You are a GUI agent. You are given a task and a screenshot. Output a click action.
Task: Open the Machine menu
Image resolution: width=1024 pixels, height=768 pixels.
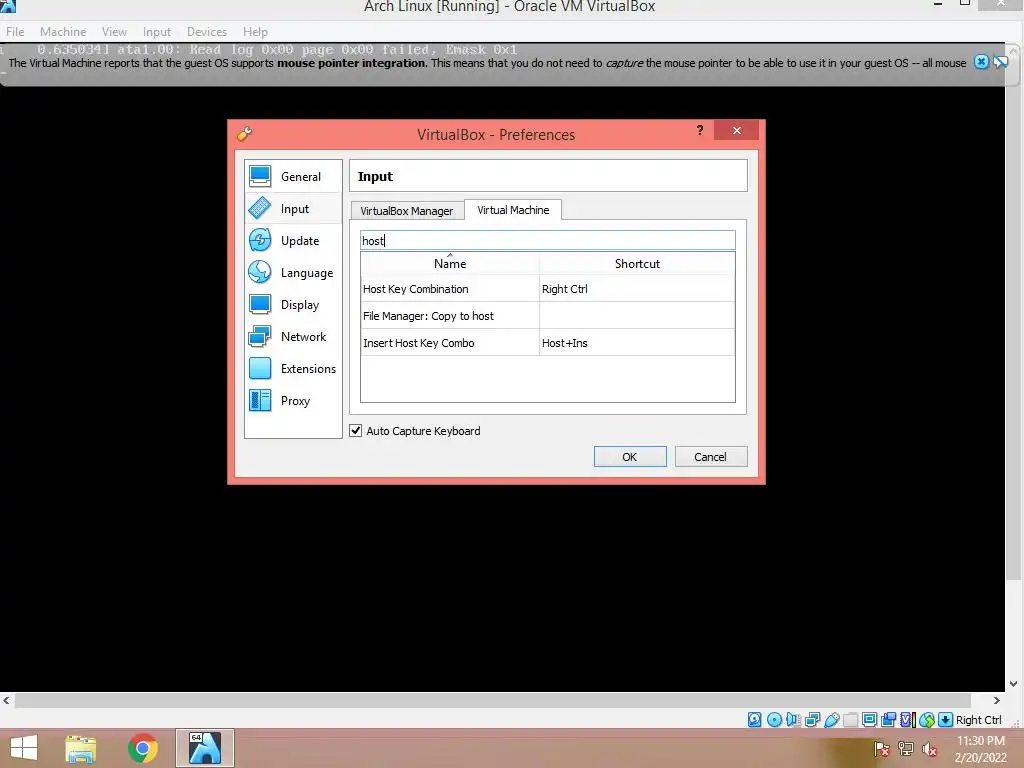pyautogui.click(x=63, y=31)
